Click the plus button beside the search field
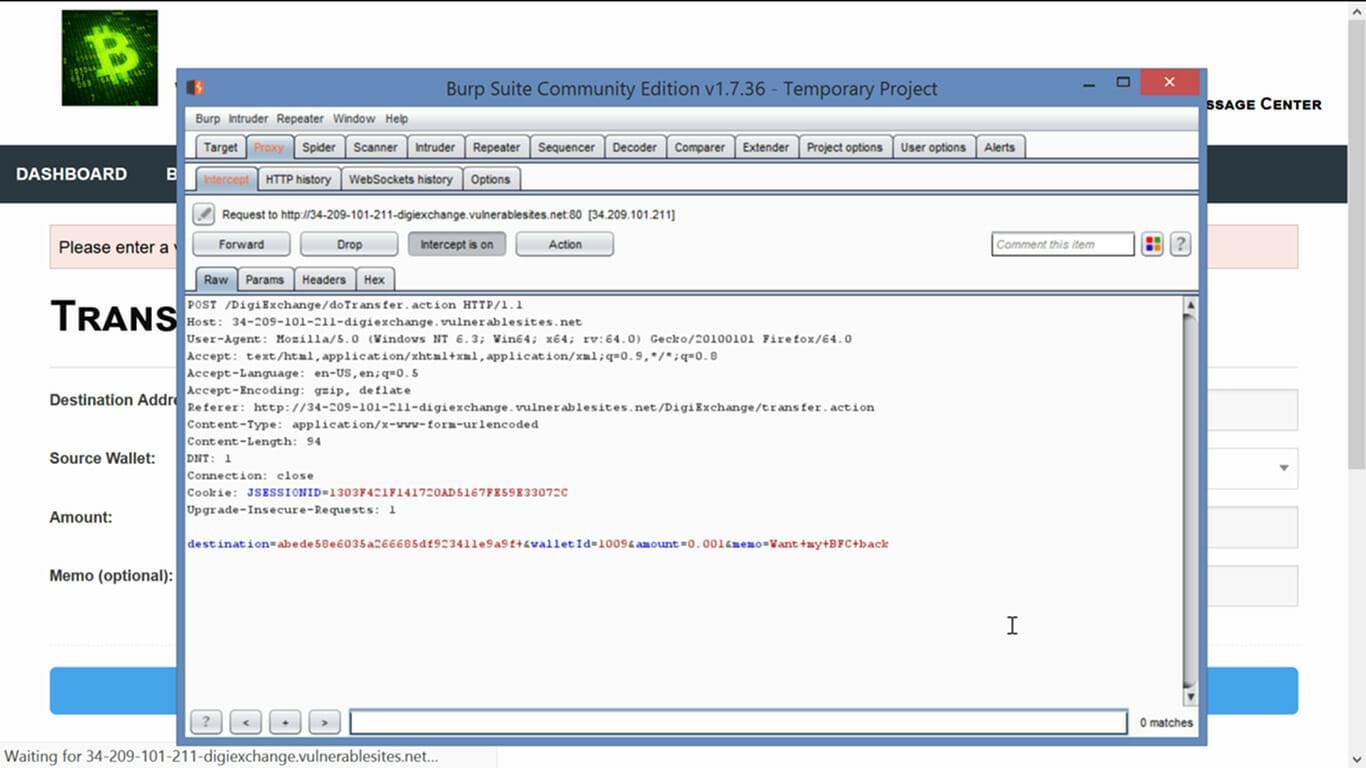 285,721
